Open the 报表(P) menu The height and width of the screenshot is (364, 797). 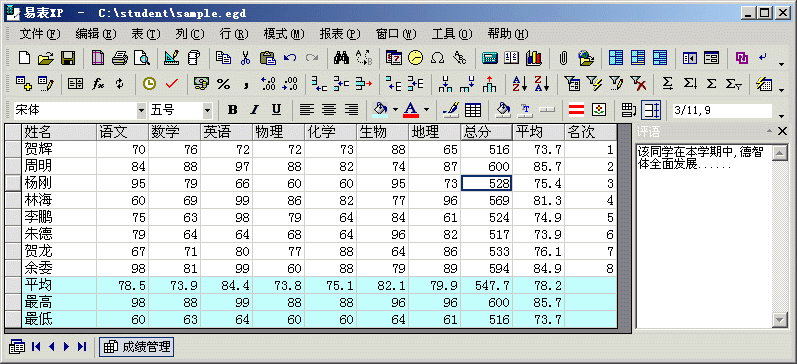pos(340,34)
